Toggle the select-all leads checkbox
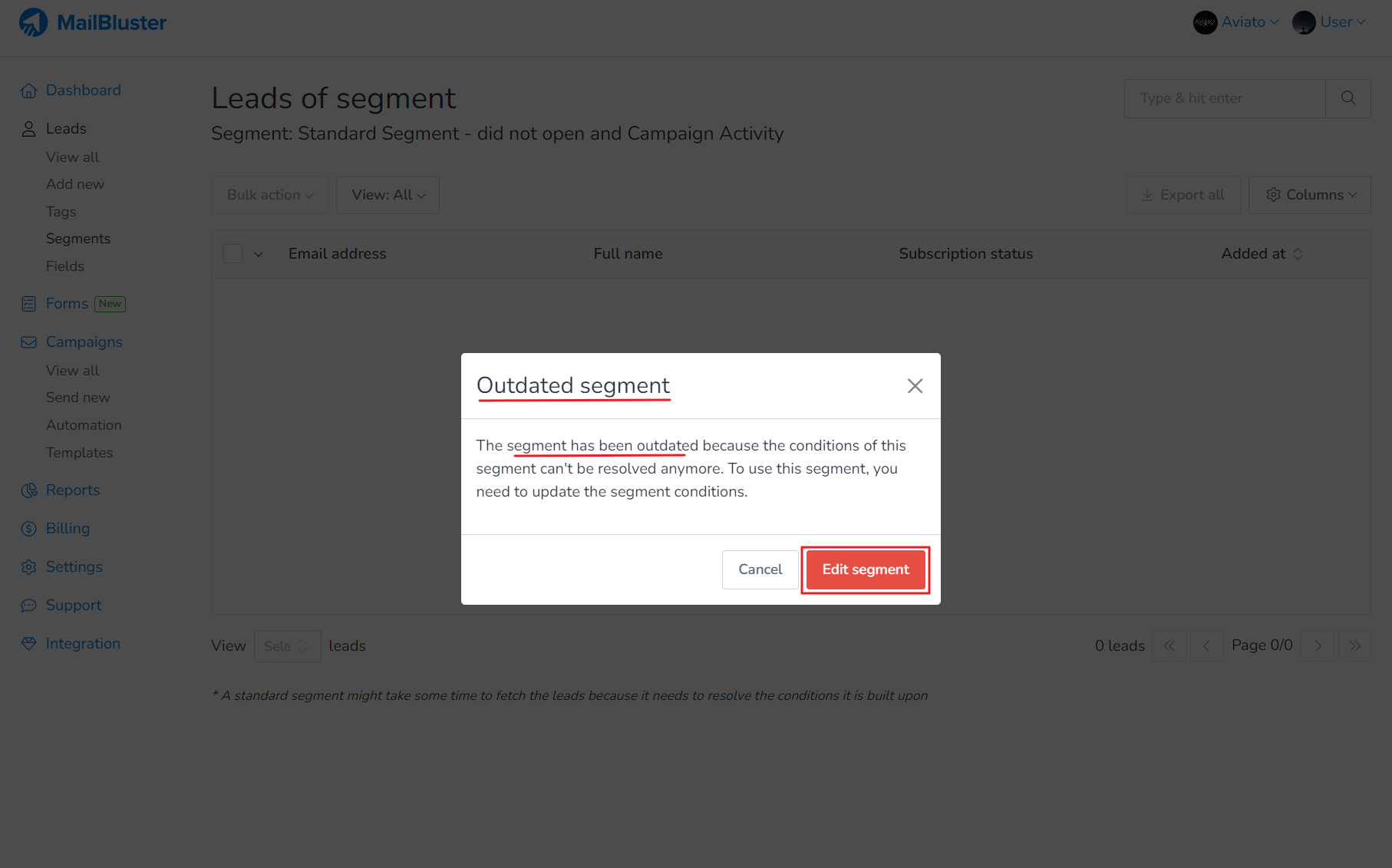1392x868 pixels. 233,254
